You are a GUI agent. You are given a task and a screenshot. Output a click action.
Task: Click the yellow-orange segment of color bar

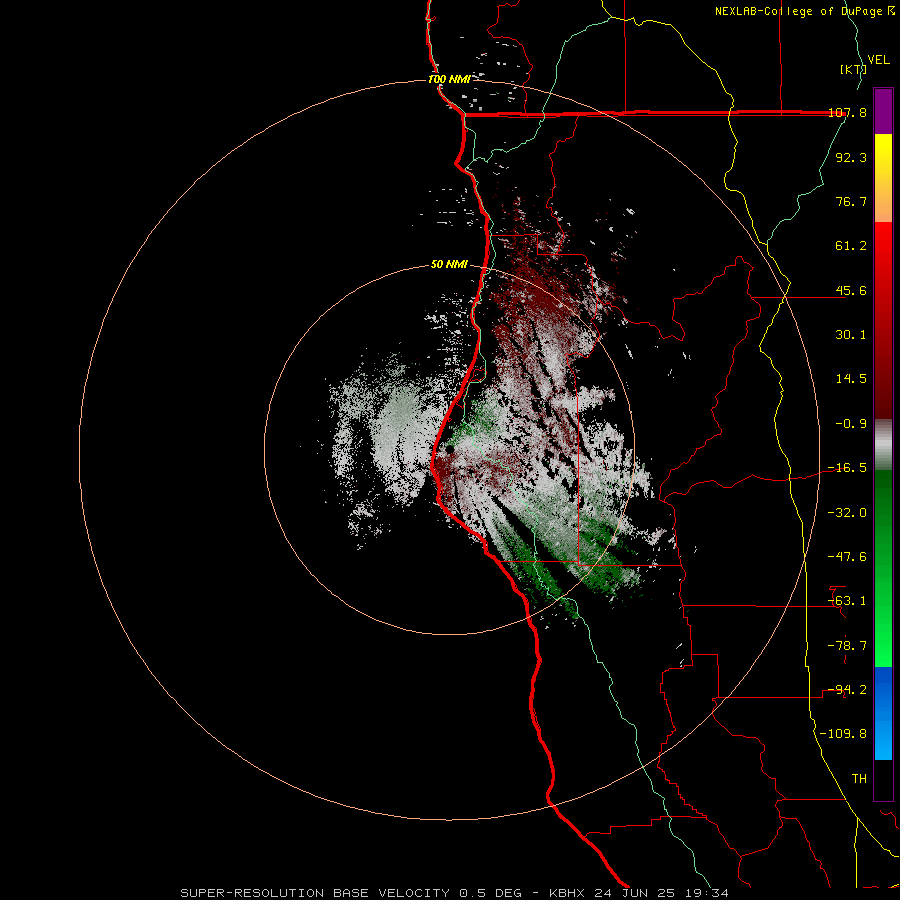883,178
